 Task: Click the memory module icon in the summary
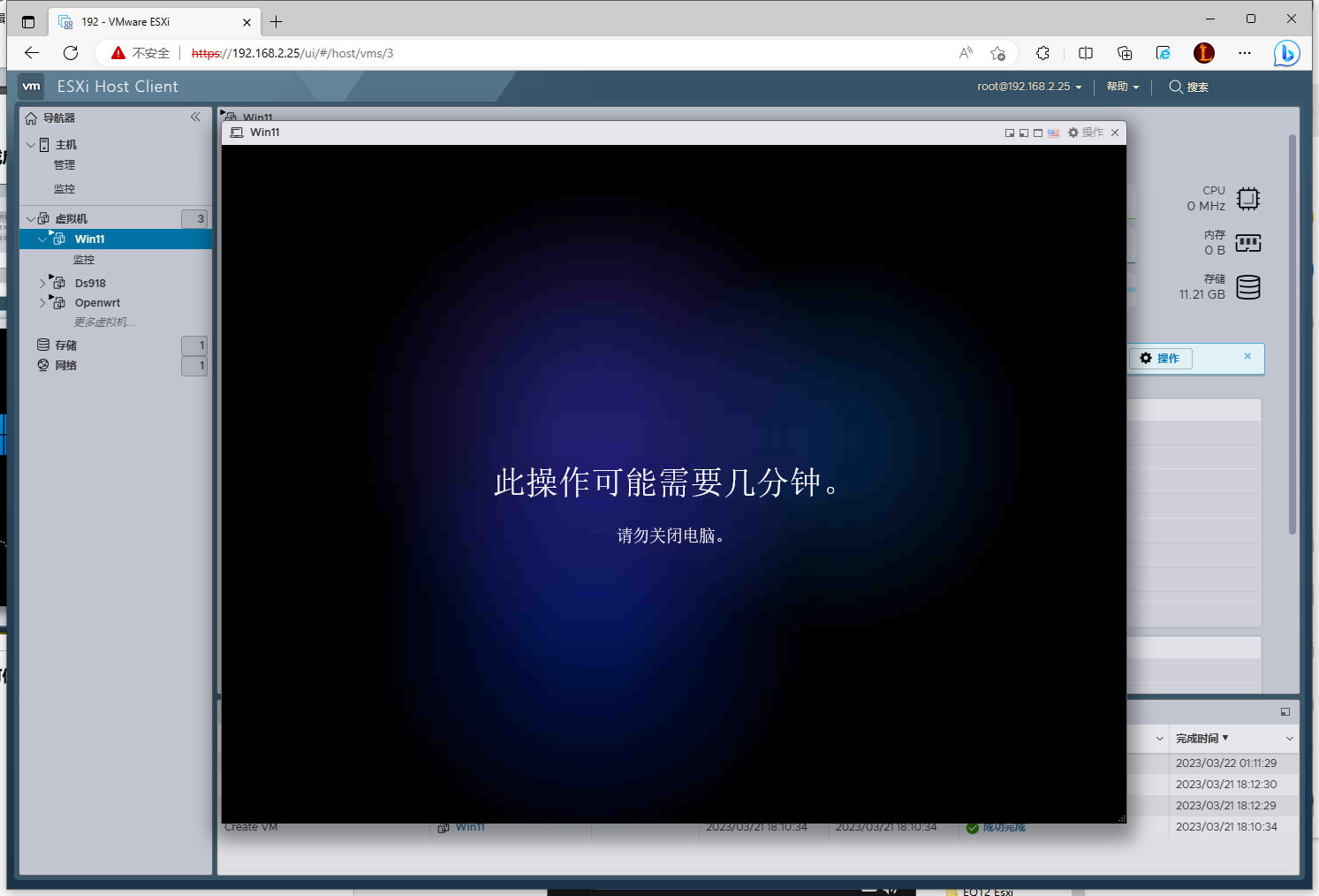click(x=1248, y=243)
